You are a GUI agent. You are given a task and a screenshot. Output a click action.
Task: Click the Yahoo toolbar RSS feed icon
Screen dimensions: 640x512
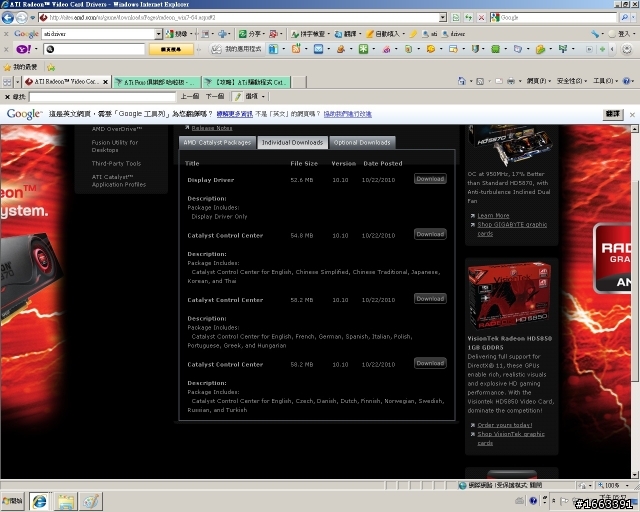(296, 49)
